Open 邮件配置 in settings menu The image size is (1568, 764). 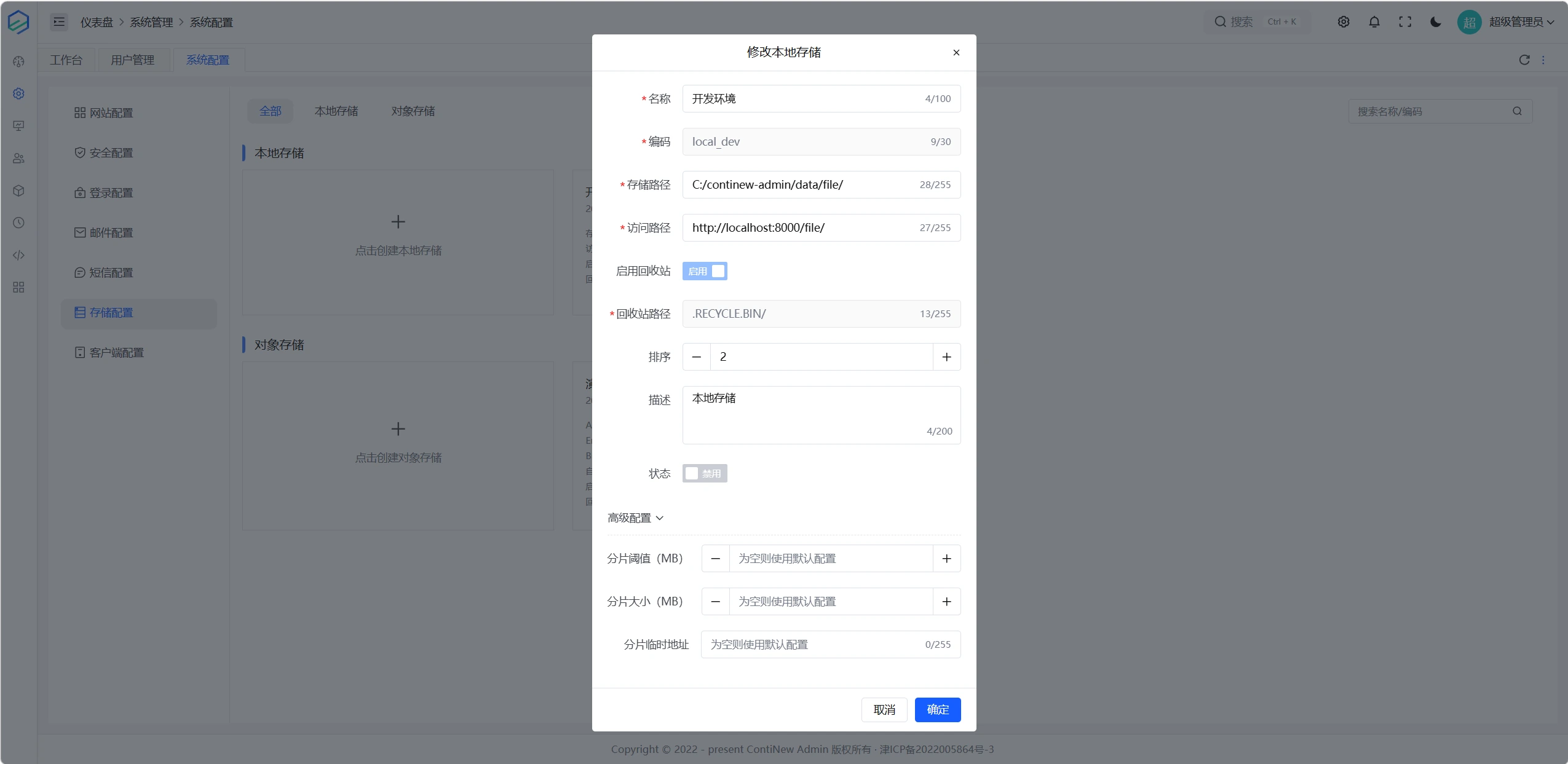click(x=139, y=233)
